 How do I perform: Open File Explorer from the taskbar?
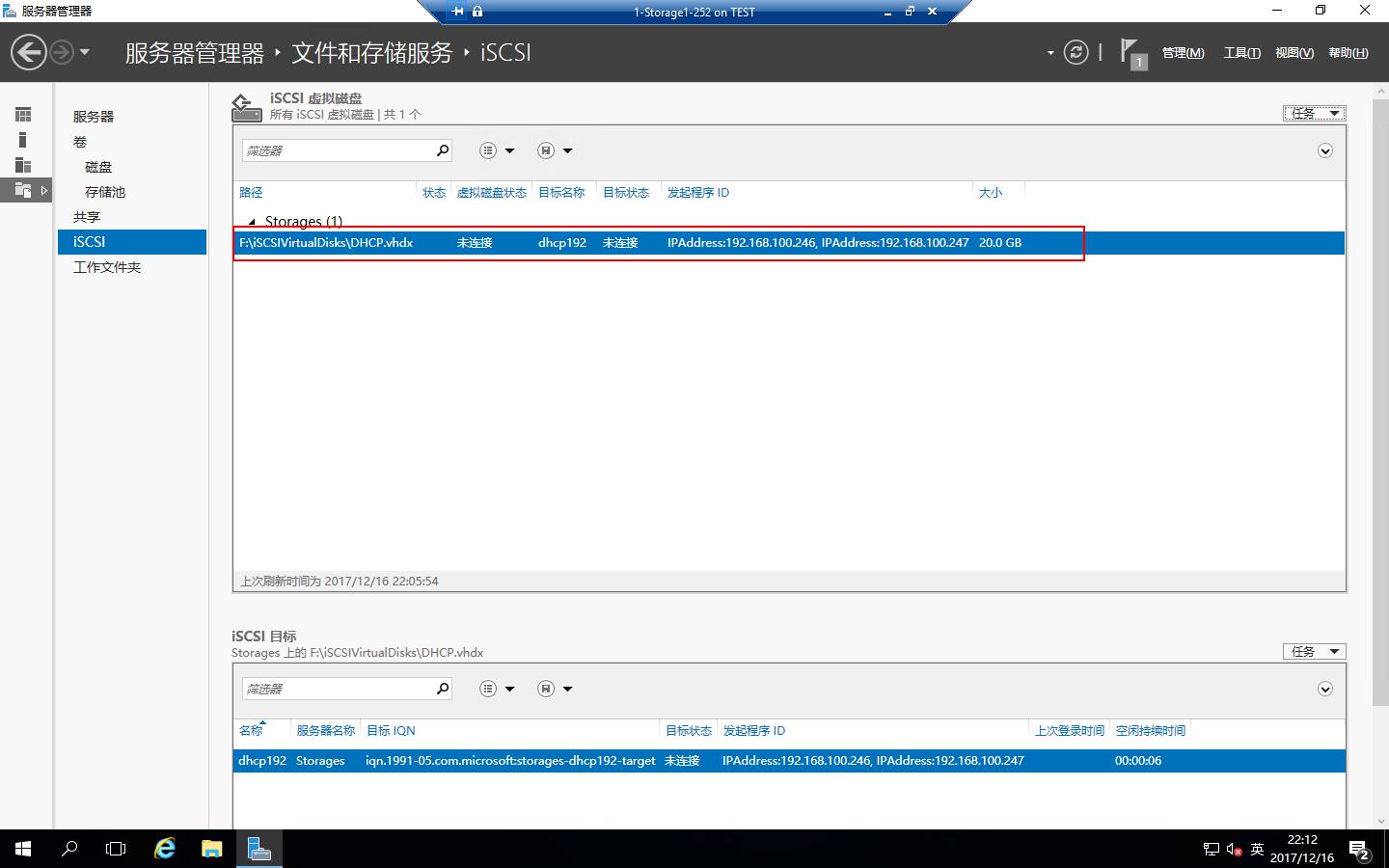click(211, 849)
